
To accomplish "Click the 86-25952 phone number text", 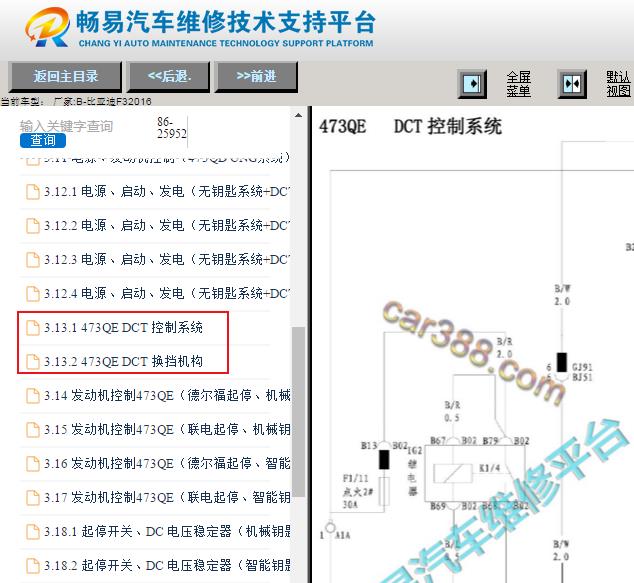I will (x=172, y=128).
